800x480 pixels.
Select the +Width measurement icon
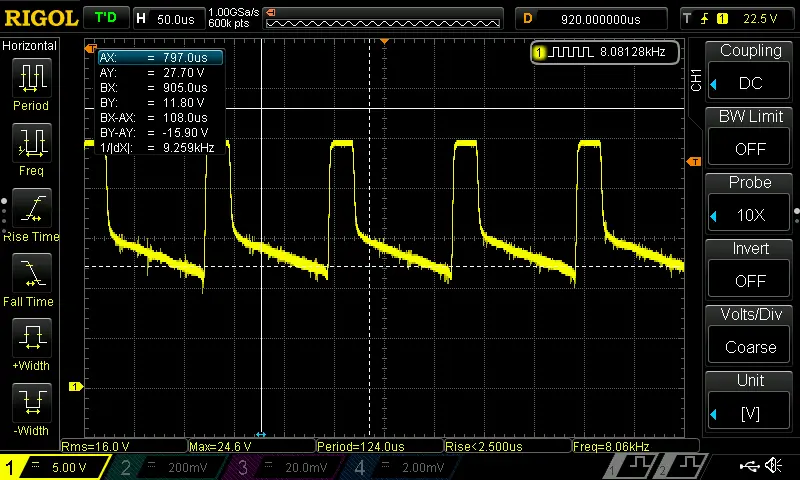coord(32,338)
